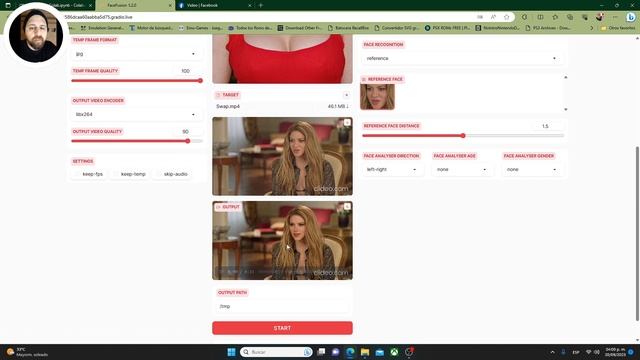The width and height of the screenshot is (640, 360).
Task: Add page to favorites star icon
Action: (507, 17)
